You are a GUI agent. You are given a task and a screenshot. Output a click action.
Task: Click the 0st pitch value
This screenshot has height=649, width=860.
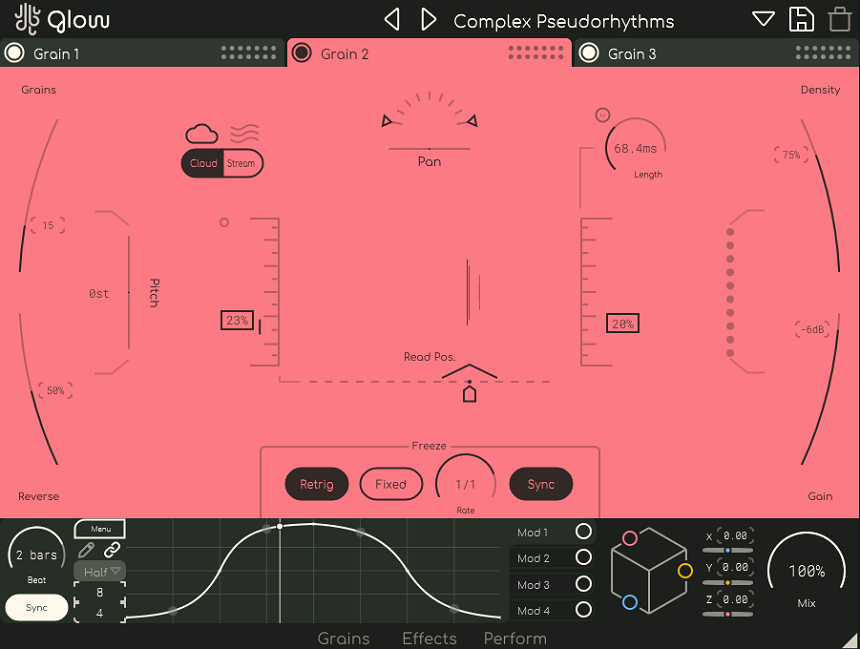(99, 294)
